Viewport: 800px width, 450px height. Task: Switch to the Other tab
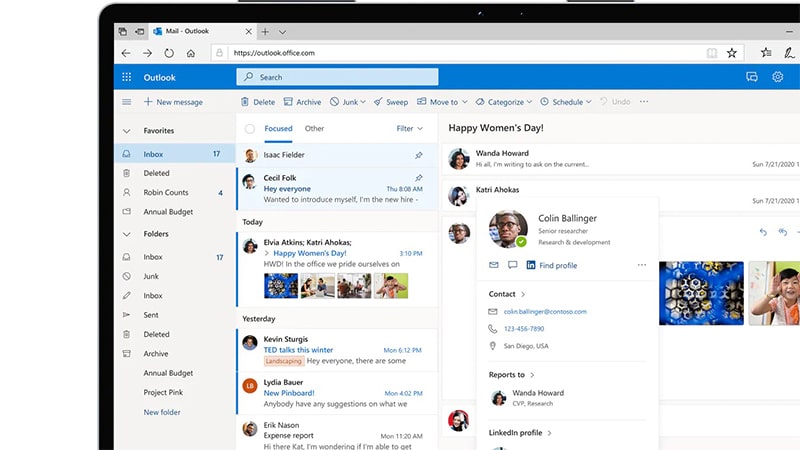(x=314, y=129)
